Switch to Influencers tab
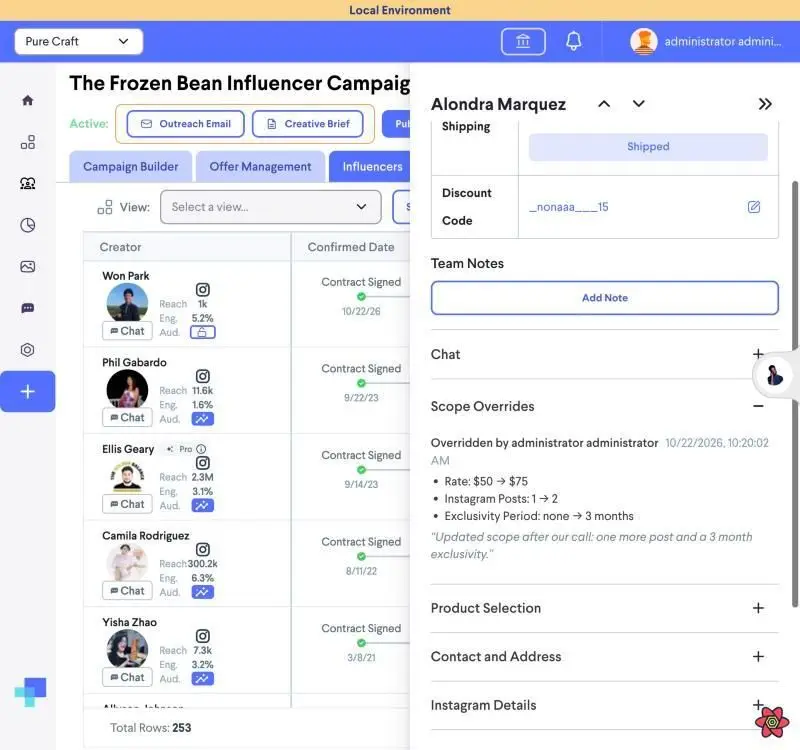Screen dimensions: 800x750 pos(370,166)
